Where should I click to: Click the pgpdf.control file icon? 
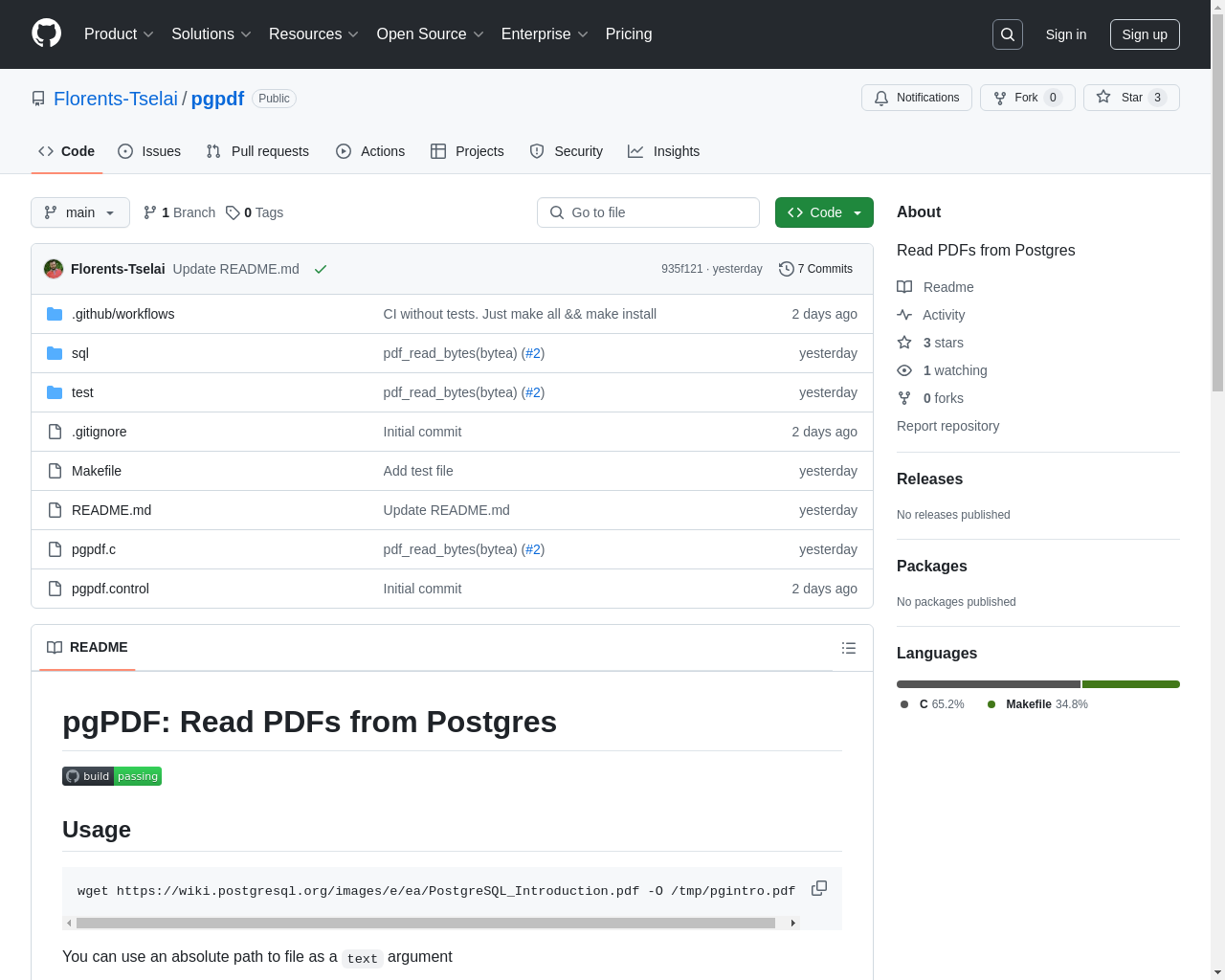click(55, 589)
